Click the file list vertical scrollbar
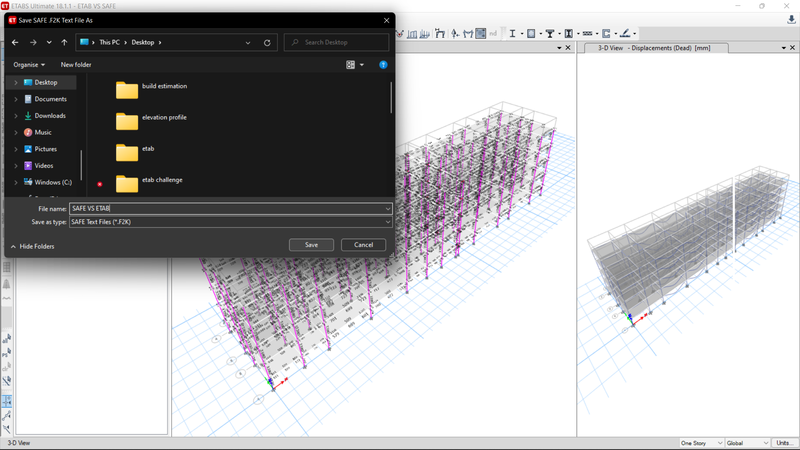The height and width of the screenshot is (450, 800). point(391,97)
